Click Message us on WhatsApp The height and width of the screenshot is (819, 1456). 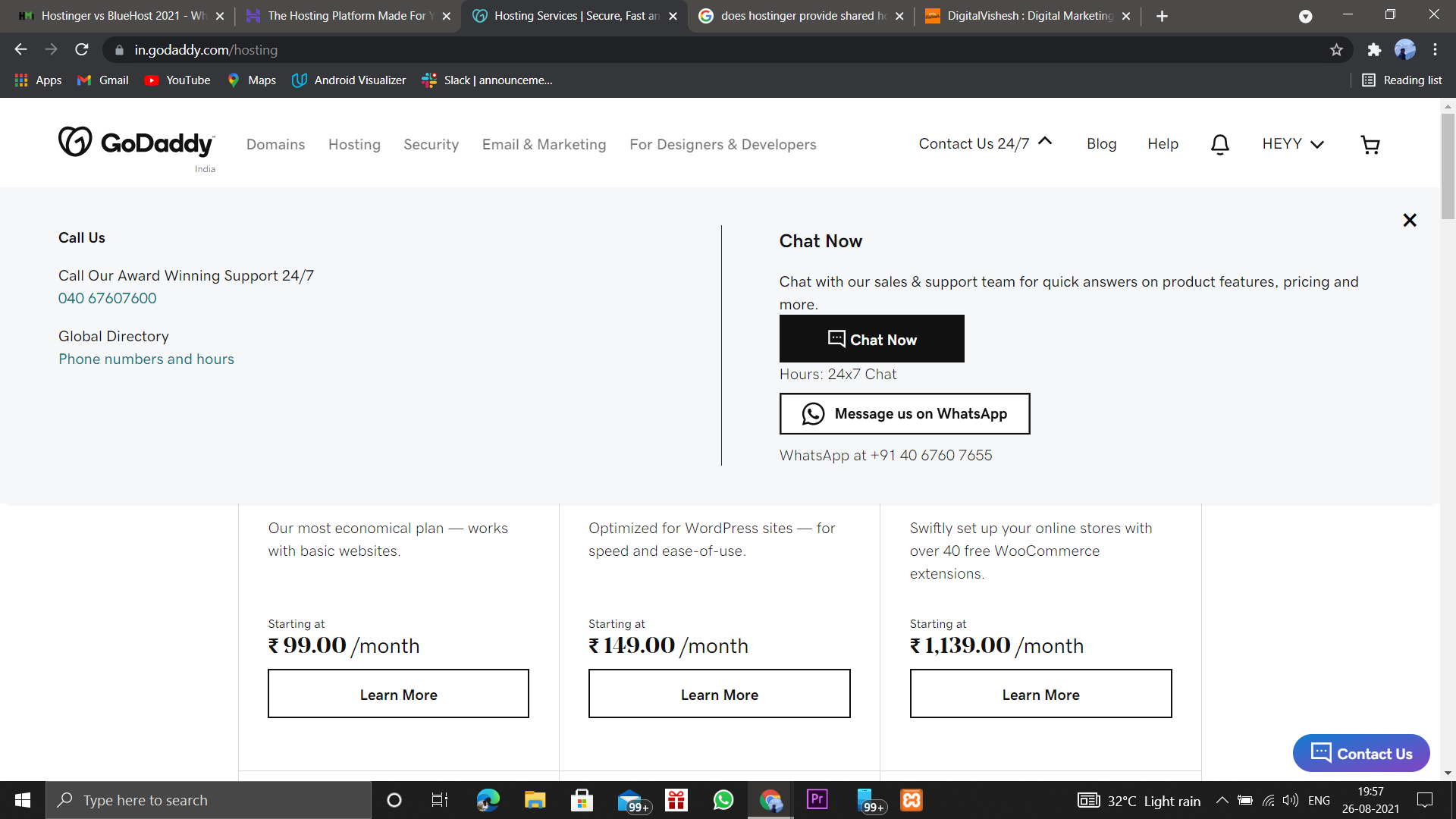904,414
